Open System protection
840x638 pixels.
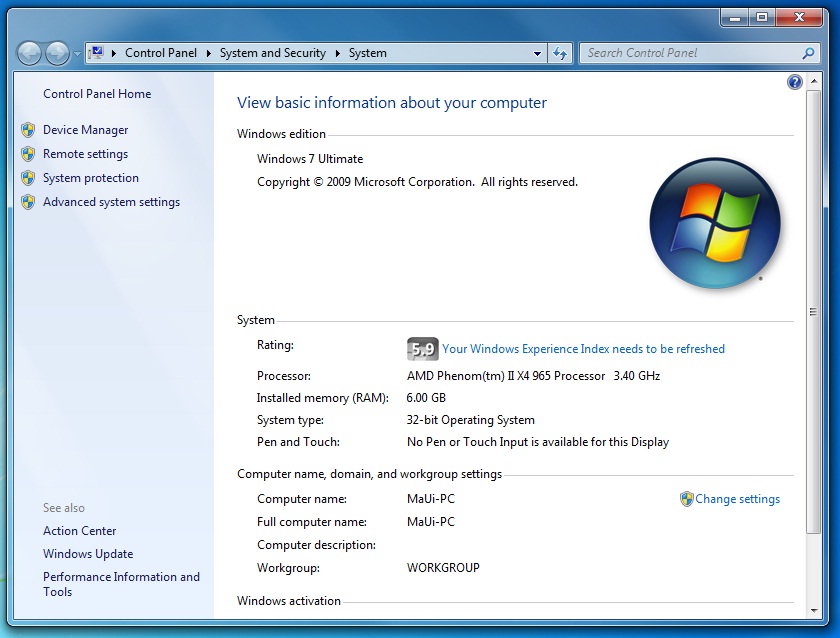tap(91, 178)
